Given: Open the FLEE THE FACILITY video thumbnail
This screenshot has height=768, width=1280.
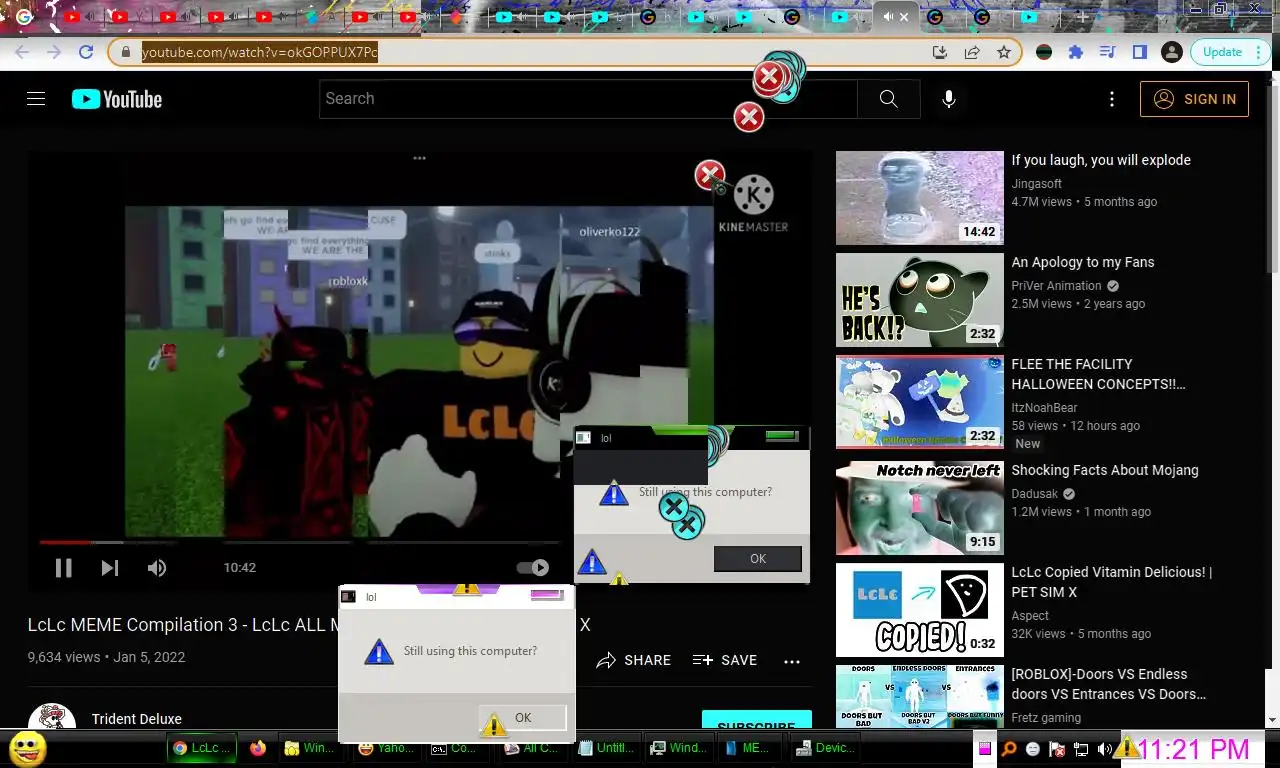Looking at the screenshot, I should (x=920, y=402).
